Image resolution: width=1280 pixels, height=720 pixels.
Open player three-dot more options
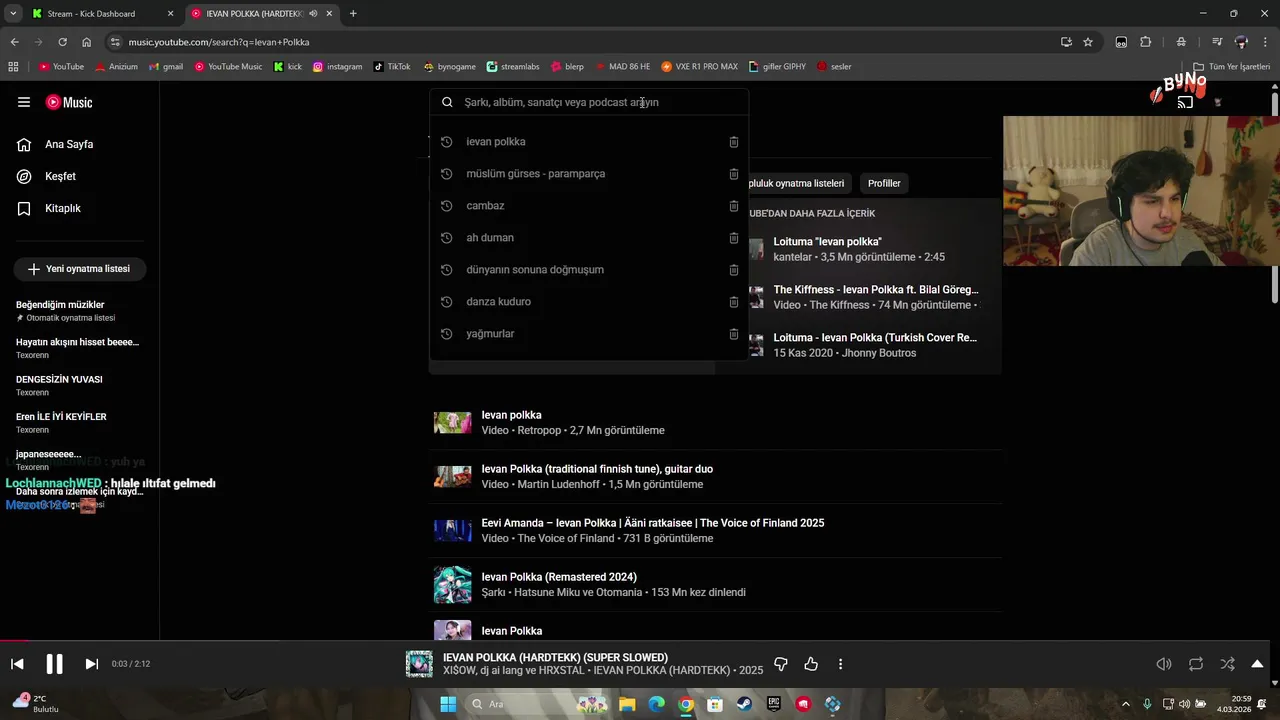tap(840, 664)
